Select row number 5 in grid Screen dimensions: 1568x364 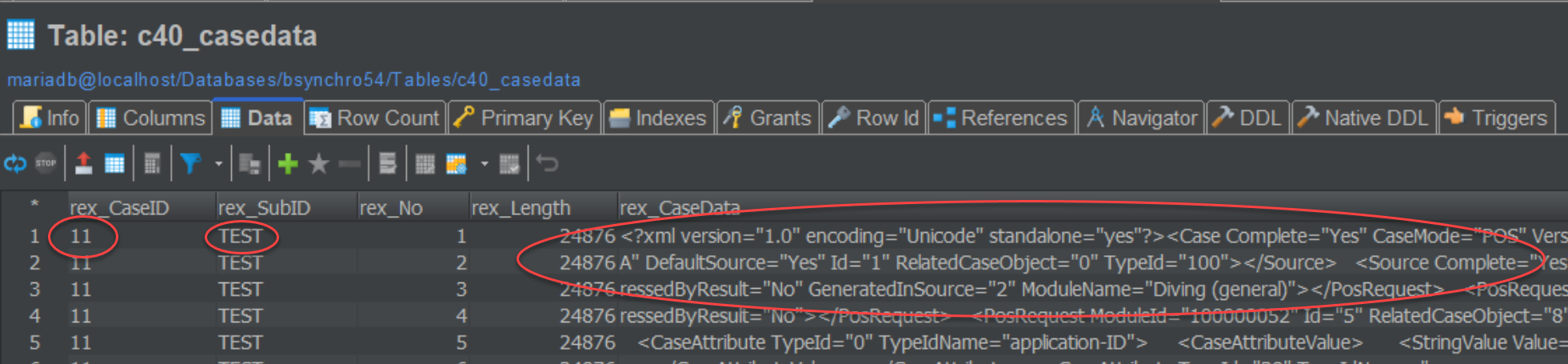[34, 342]
